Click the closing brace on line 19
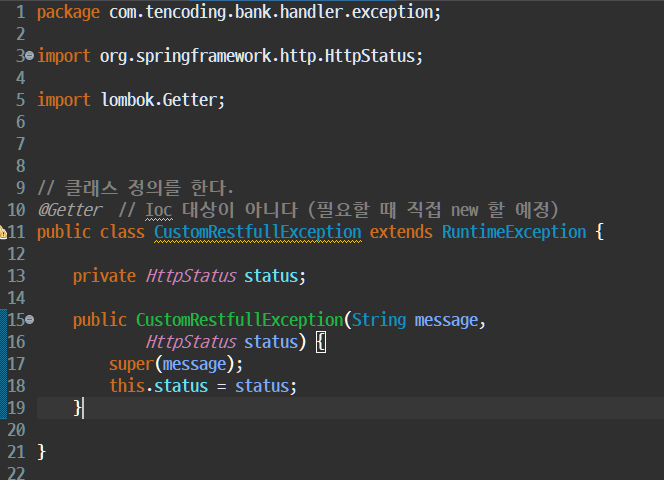 pyautogui.click(x=77, y=408)
